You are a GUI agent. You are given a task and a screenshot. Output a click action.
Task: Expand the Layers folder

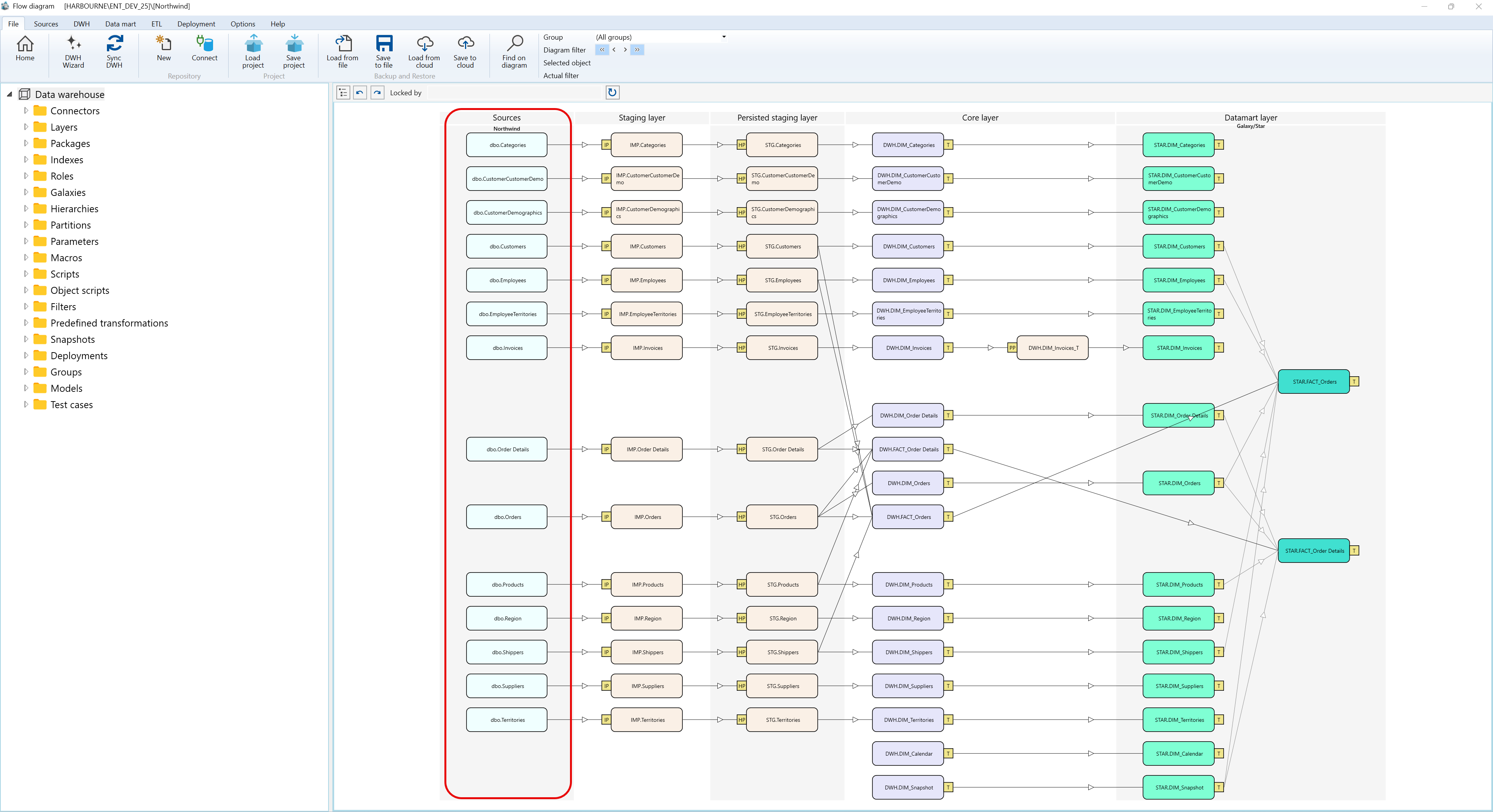26,126
